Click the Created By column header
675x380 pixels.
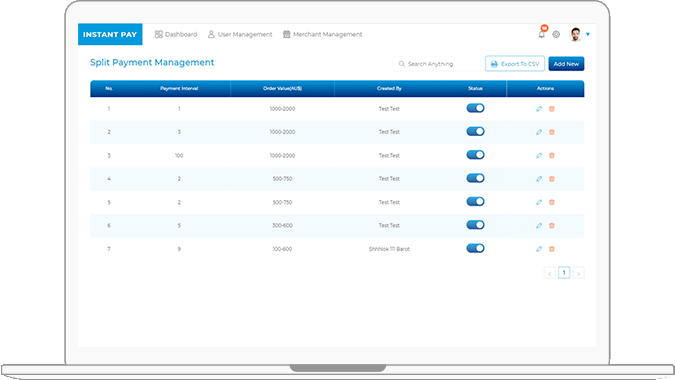pyautogui.click(x=389, y=88)
